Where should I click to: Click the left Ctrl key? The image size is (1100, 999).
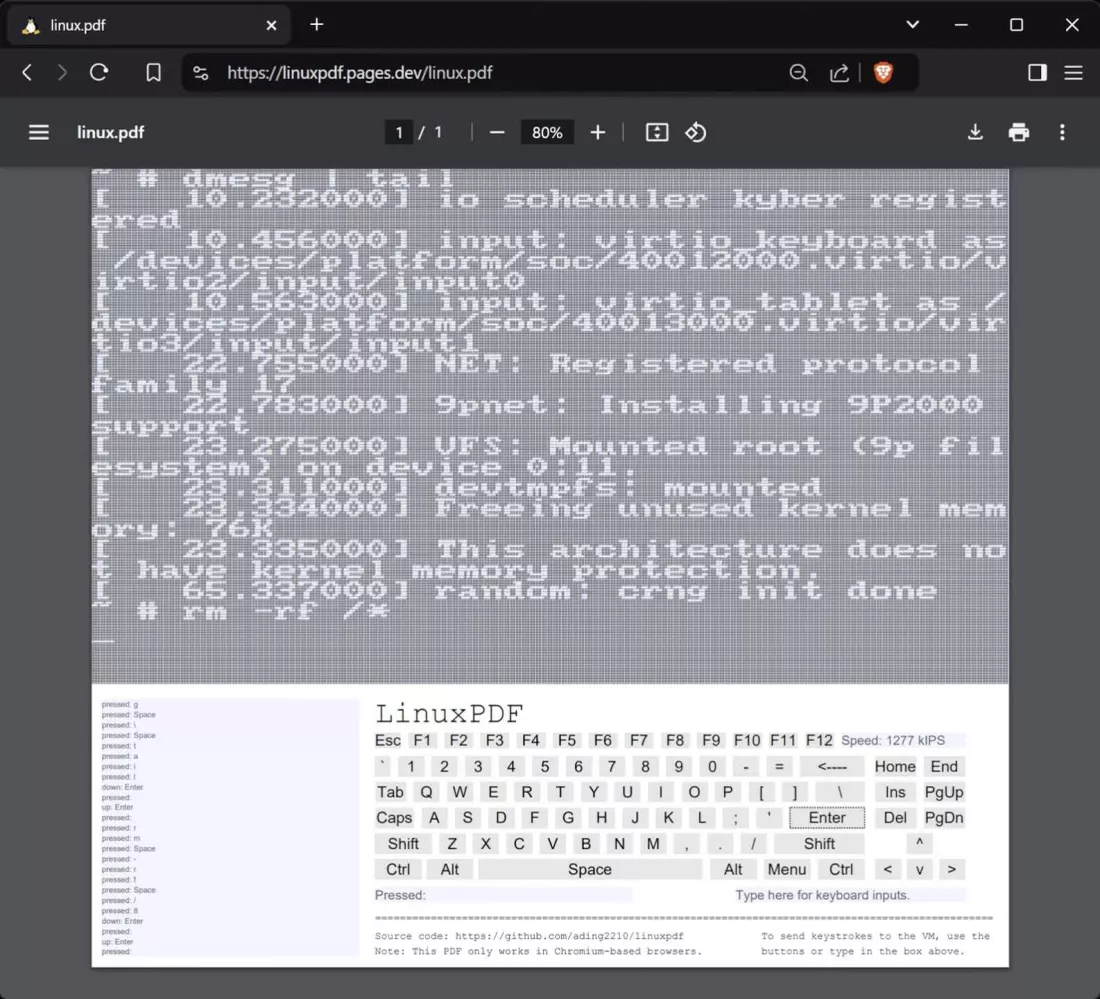(398, 870)
